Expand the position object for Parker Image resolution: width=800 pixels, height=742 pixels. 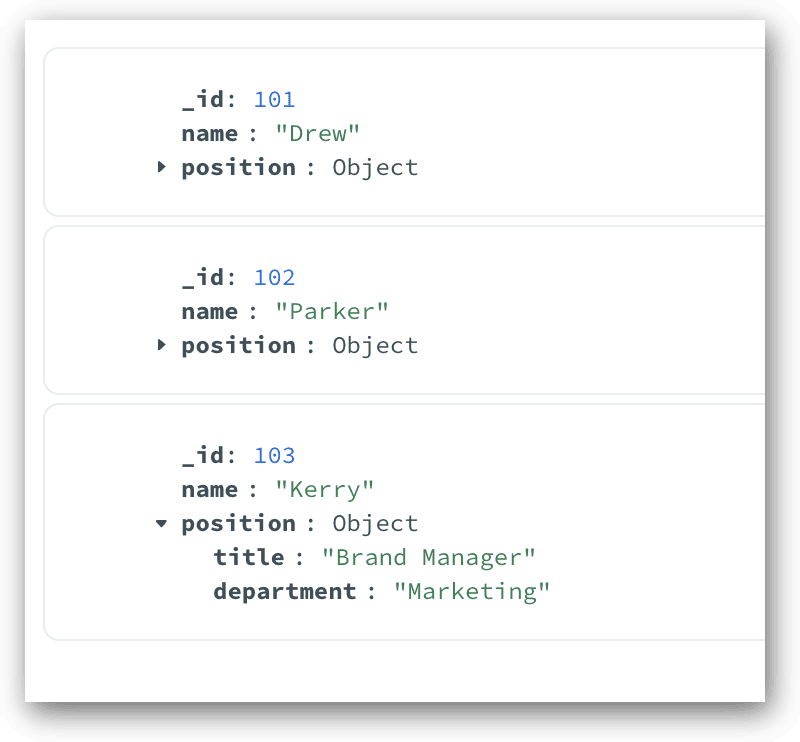162,345
